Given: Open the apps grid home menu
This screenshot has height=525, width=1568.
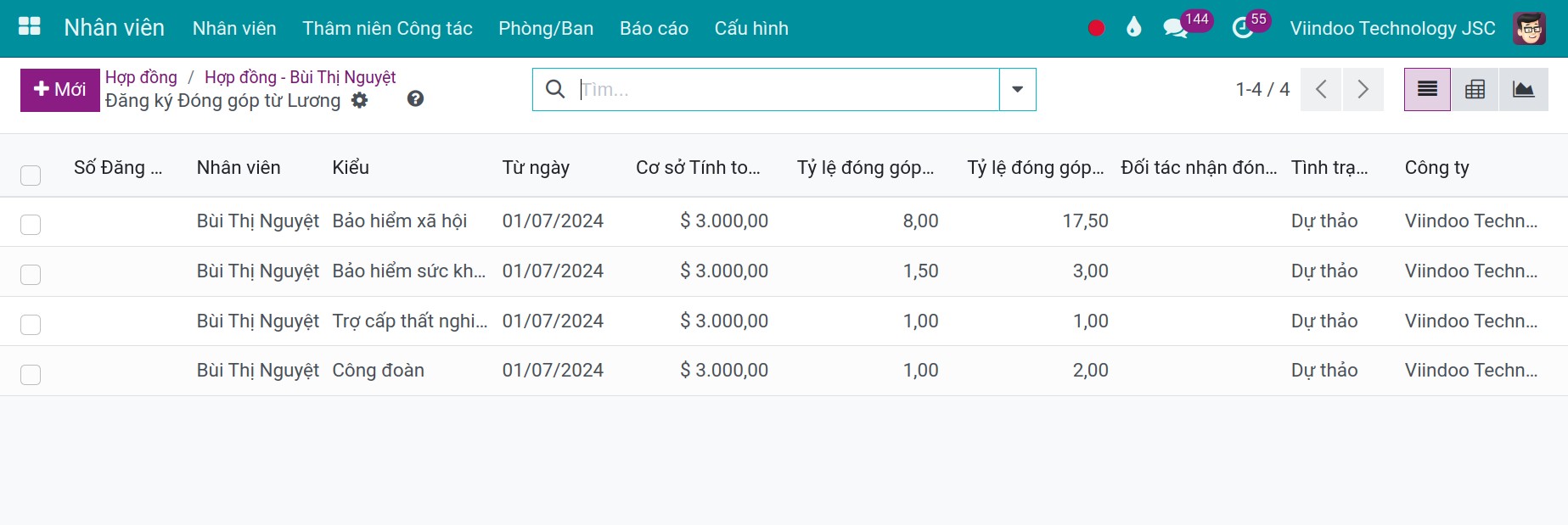Looking at the screenshot, I should [30, 27].
